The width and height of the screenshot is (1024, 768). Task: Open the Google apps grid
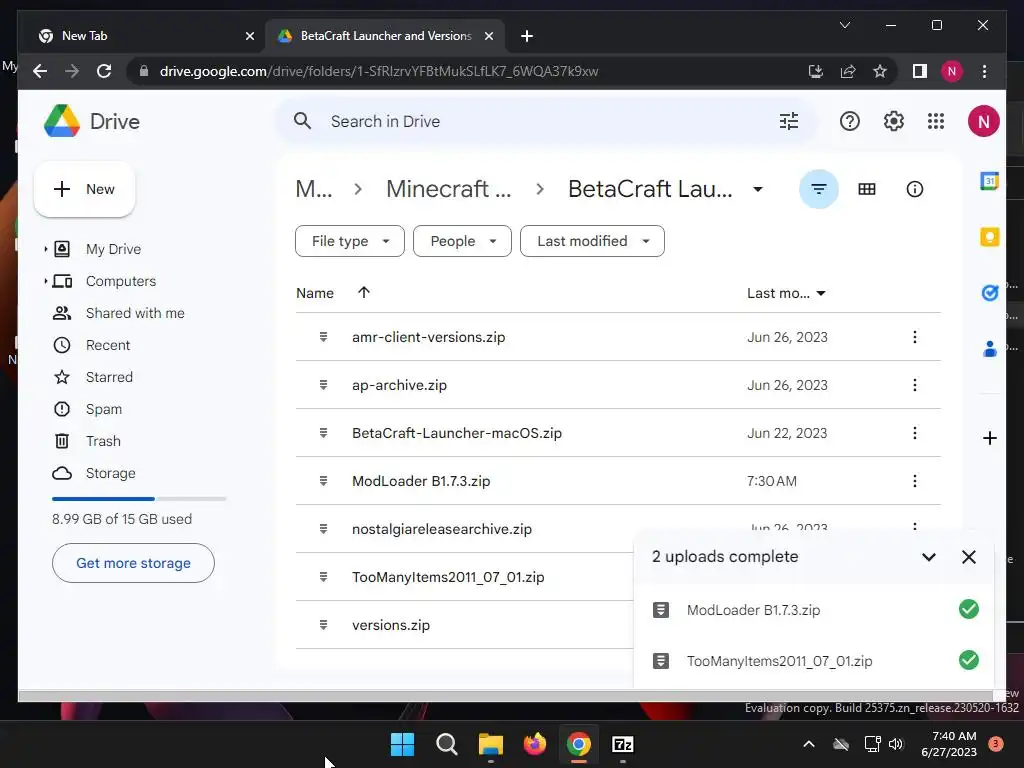[x=936, y=121]
